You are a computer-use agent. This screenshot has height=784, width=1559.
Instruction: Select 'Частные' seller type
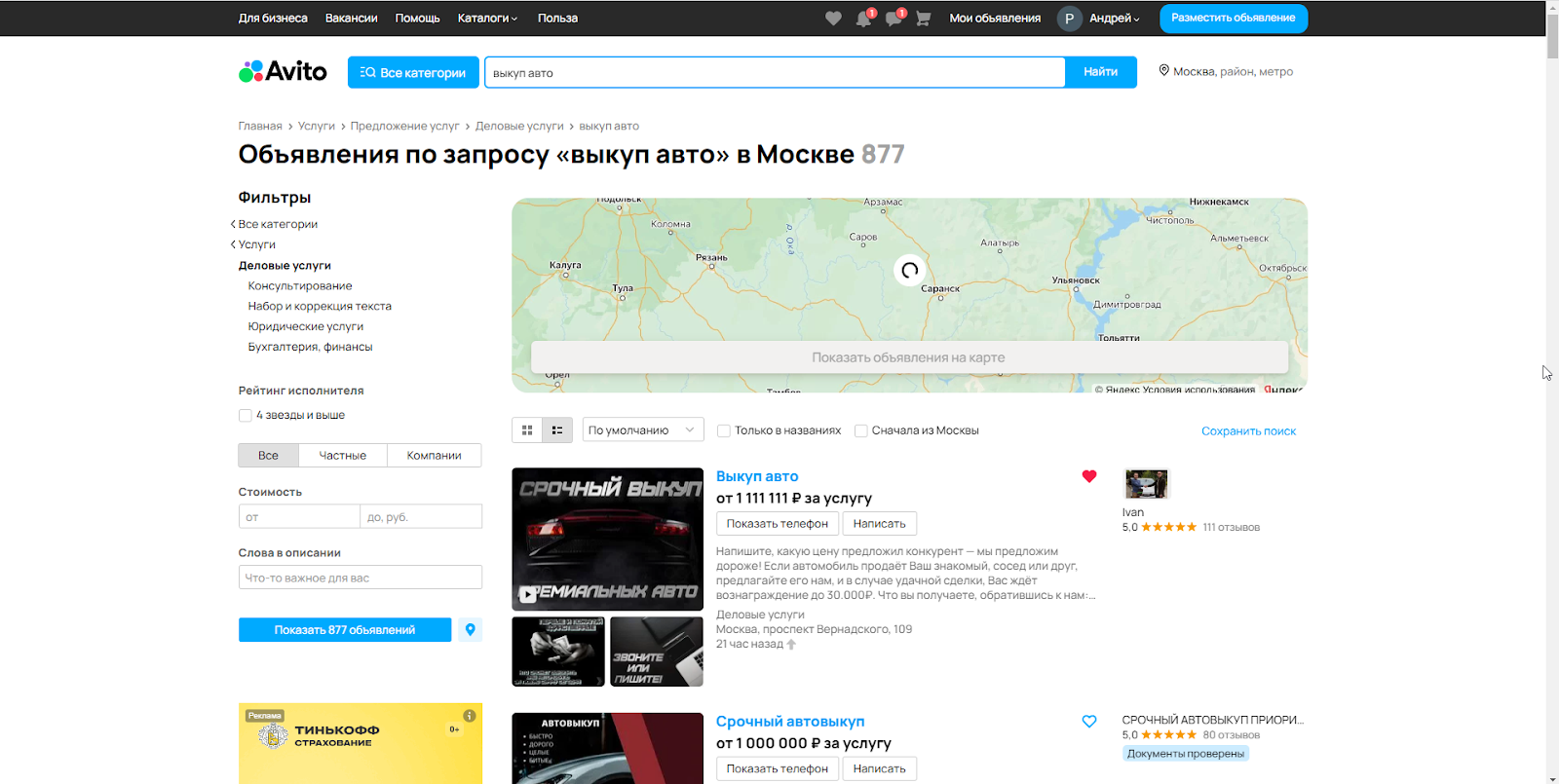point(343,456)
